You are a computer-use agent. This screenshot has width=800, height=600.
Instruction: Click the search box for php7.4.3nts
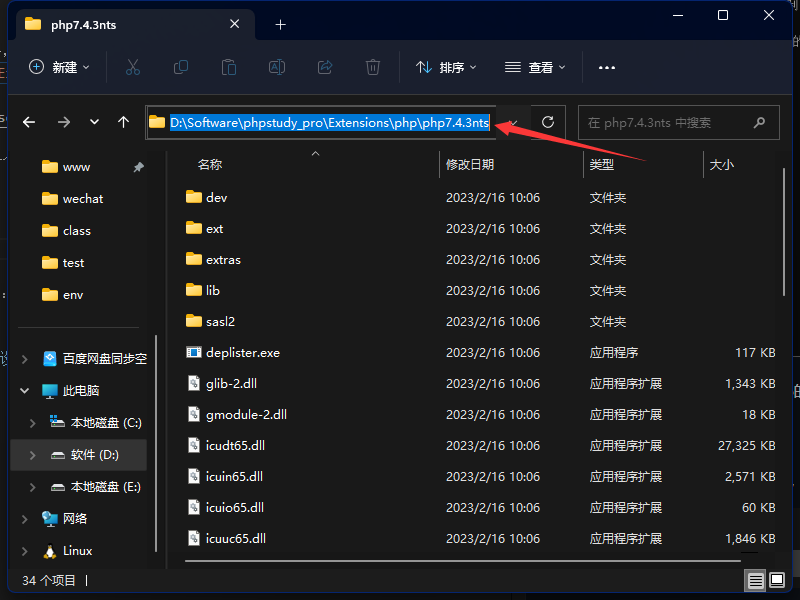pos(679,122)
